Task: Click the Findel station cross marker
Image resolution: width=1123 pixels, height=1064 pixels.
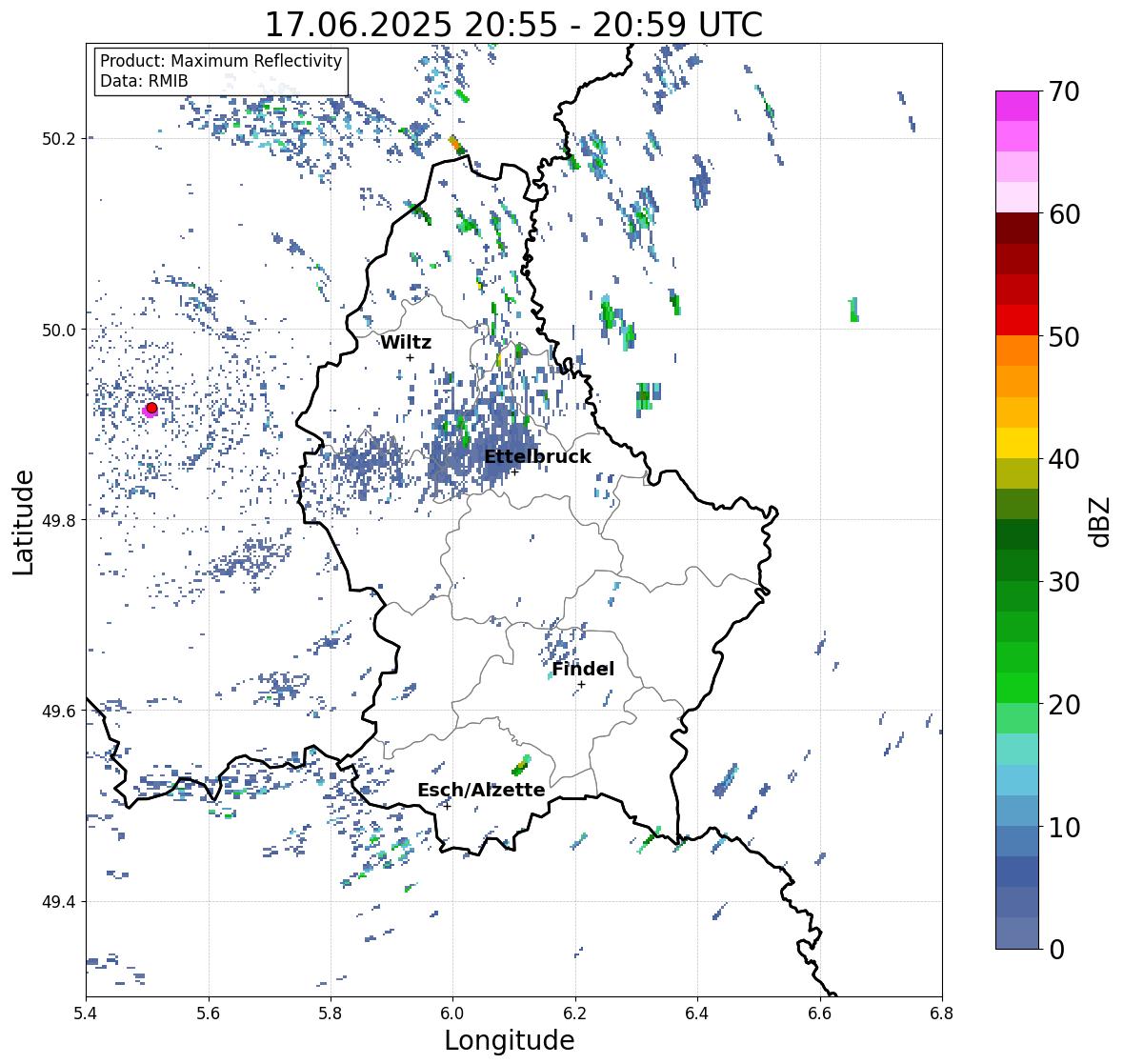Action: coord(582,685)
